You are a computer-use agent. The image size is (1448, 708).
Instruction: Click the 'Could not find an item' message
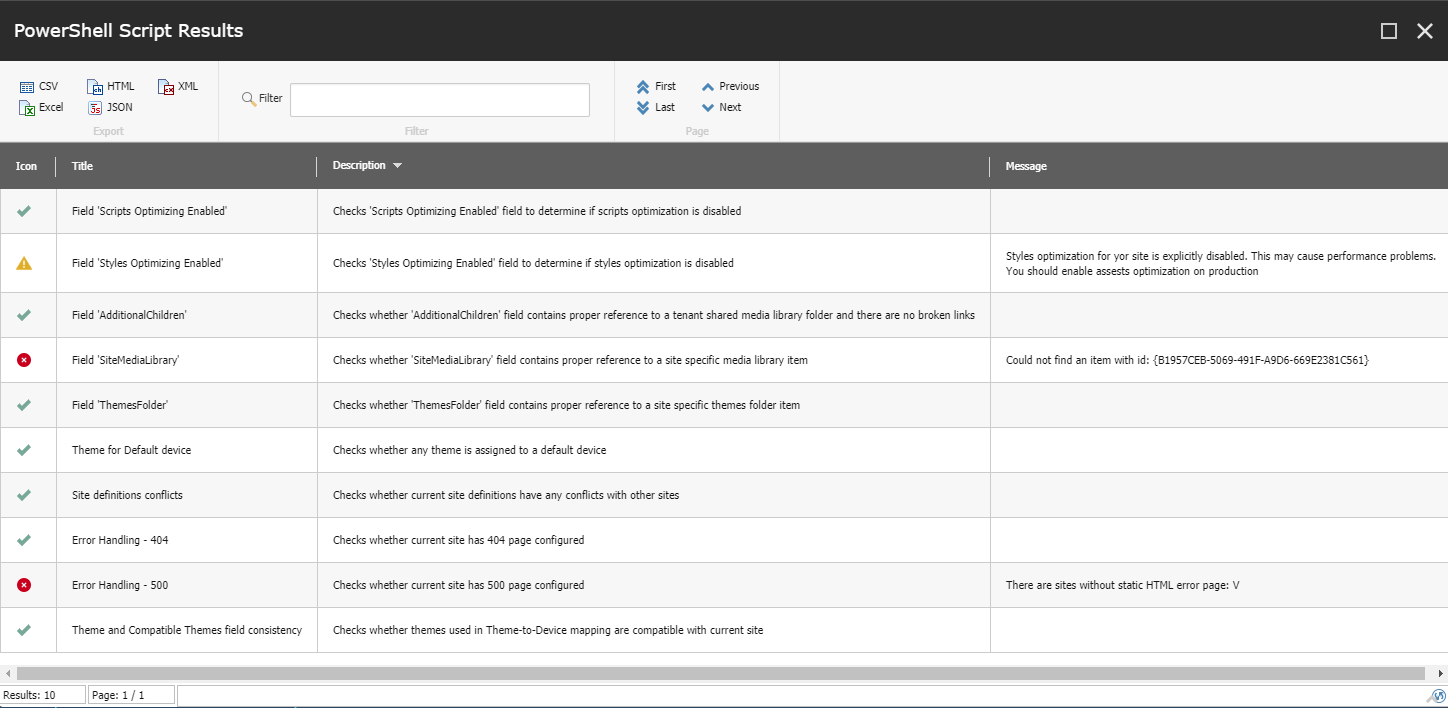(x=1187, y=361)
